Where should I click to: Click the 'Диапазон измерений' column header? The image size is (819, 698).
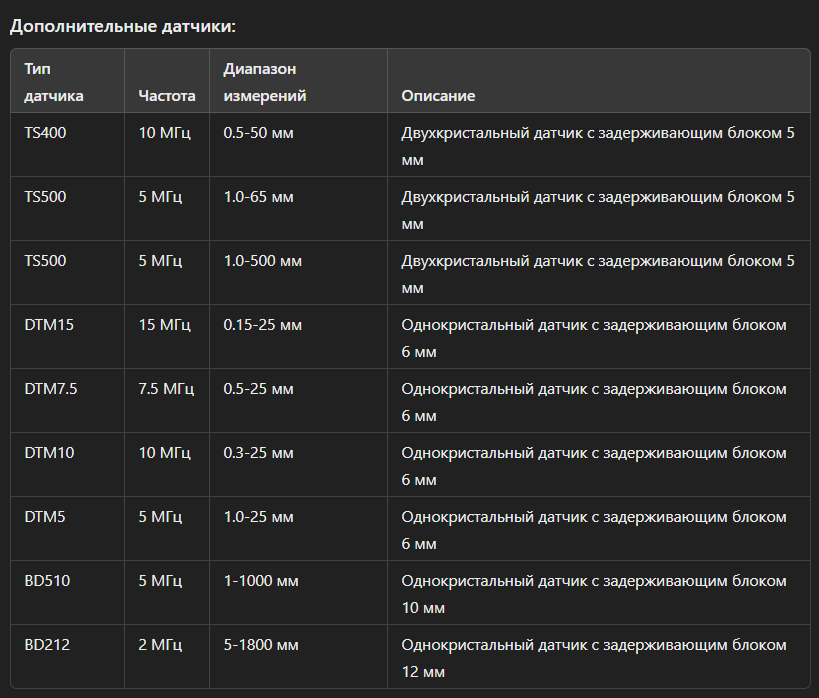264,82
